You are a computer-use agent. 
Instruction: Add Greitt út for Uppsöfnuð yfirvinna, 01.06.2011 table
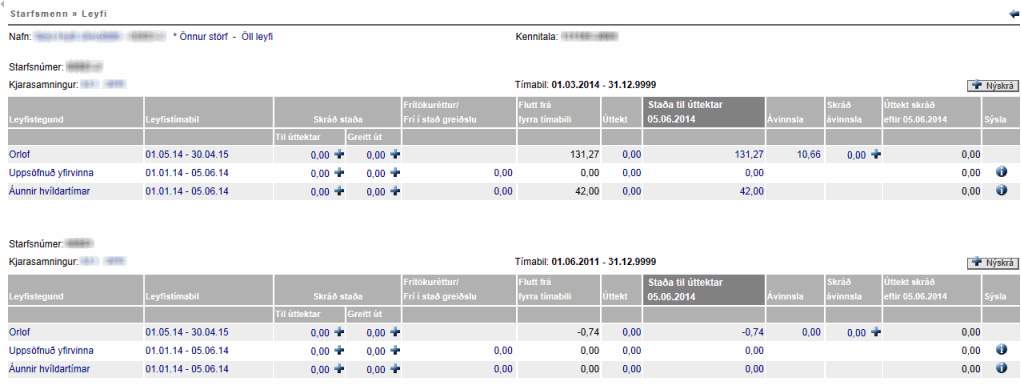coord(395,350)
